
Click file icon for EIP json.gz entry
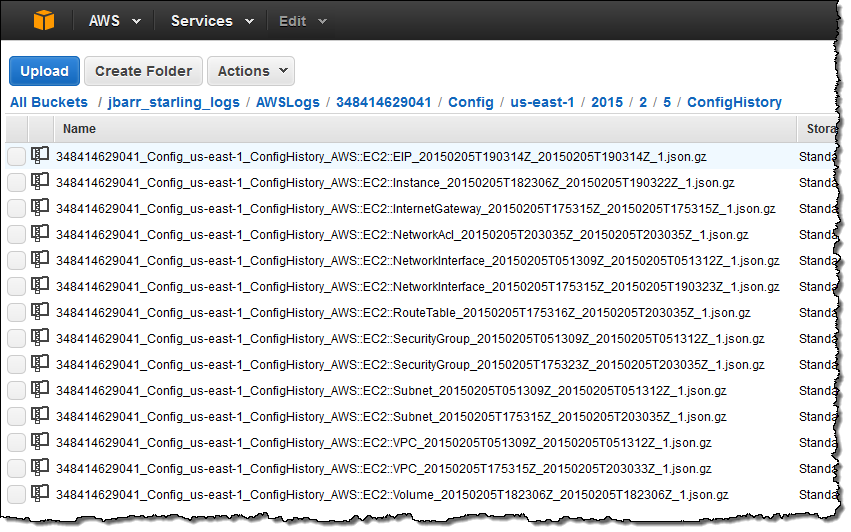(40, 155)
